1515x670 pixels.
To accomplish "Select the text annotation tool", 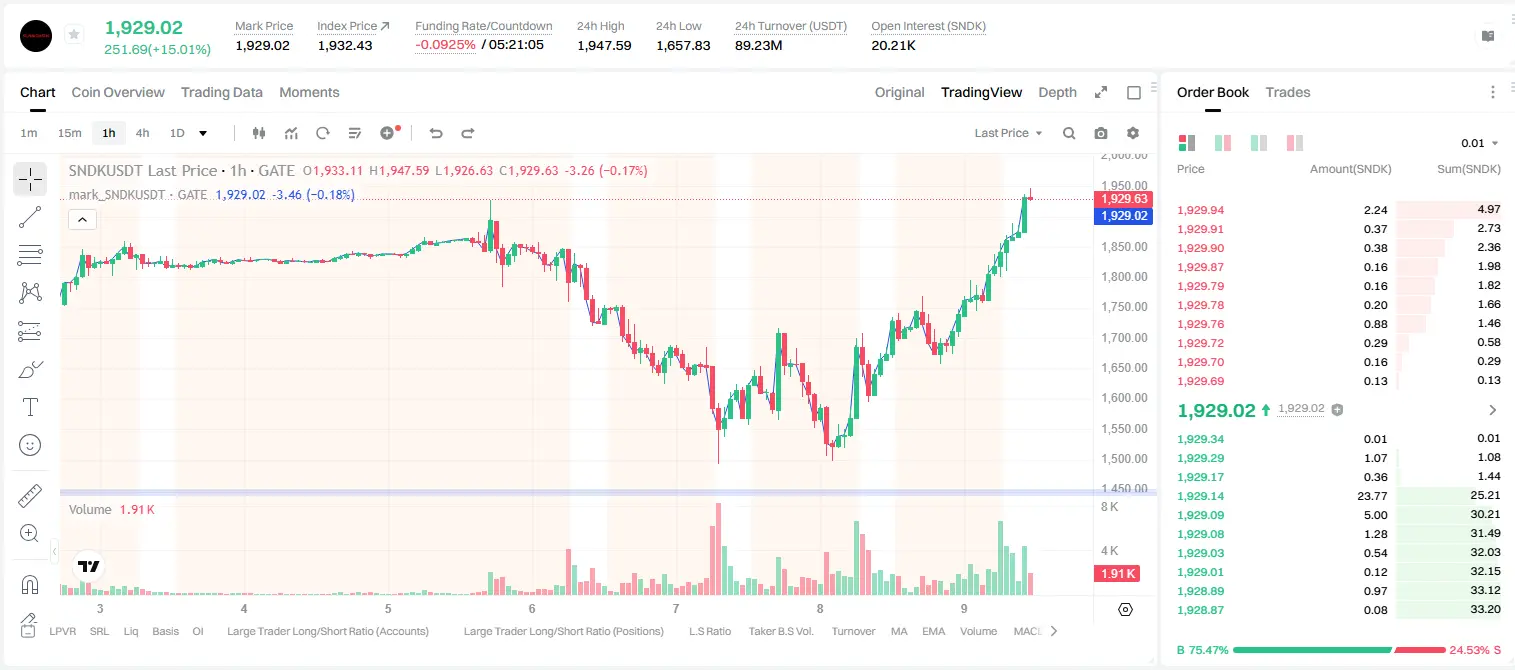I will [x=30, y=407].
